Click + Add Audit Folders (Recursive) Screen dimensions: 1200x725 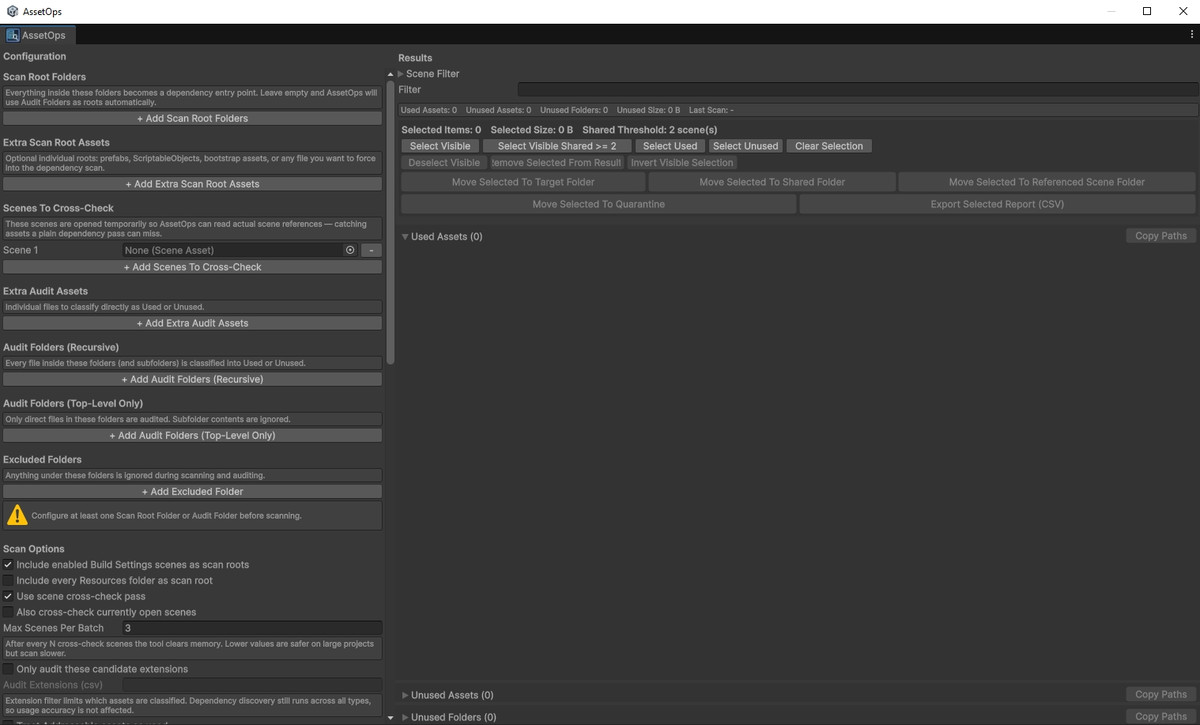coord(192,379)
